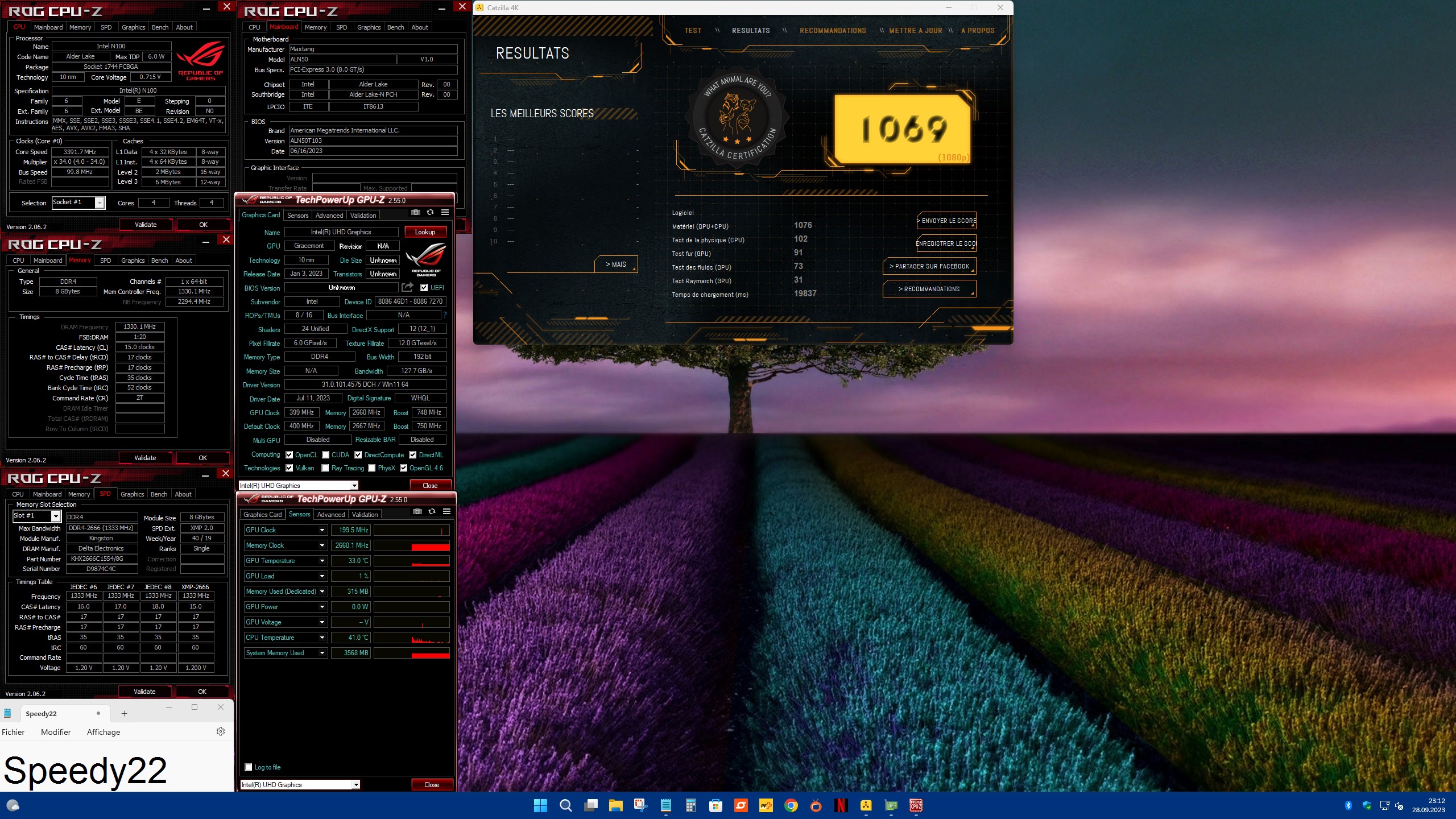Click the refresh icon in GPU-Z Graphics Card window
Viewport: 1456px width, 819px height.
[x=431, y=212]
